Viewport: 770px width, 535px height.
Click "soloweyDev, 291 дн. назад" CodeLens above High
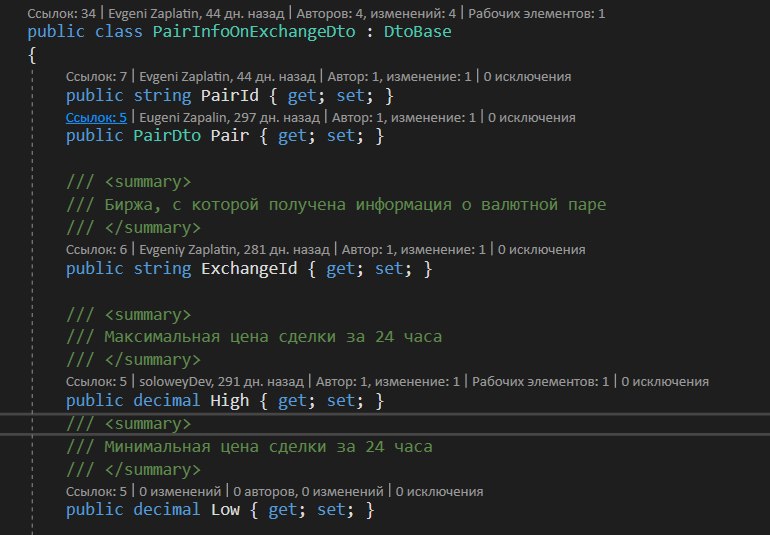(221, 382)
